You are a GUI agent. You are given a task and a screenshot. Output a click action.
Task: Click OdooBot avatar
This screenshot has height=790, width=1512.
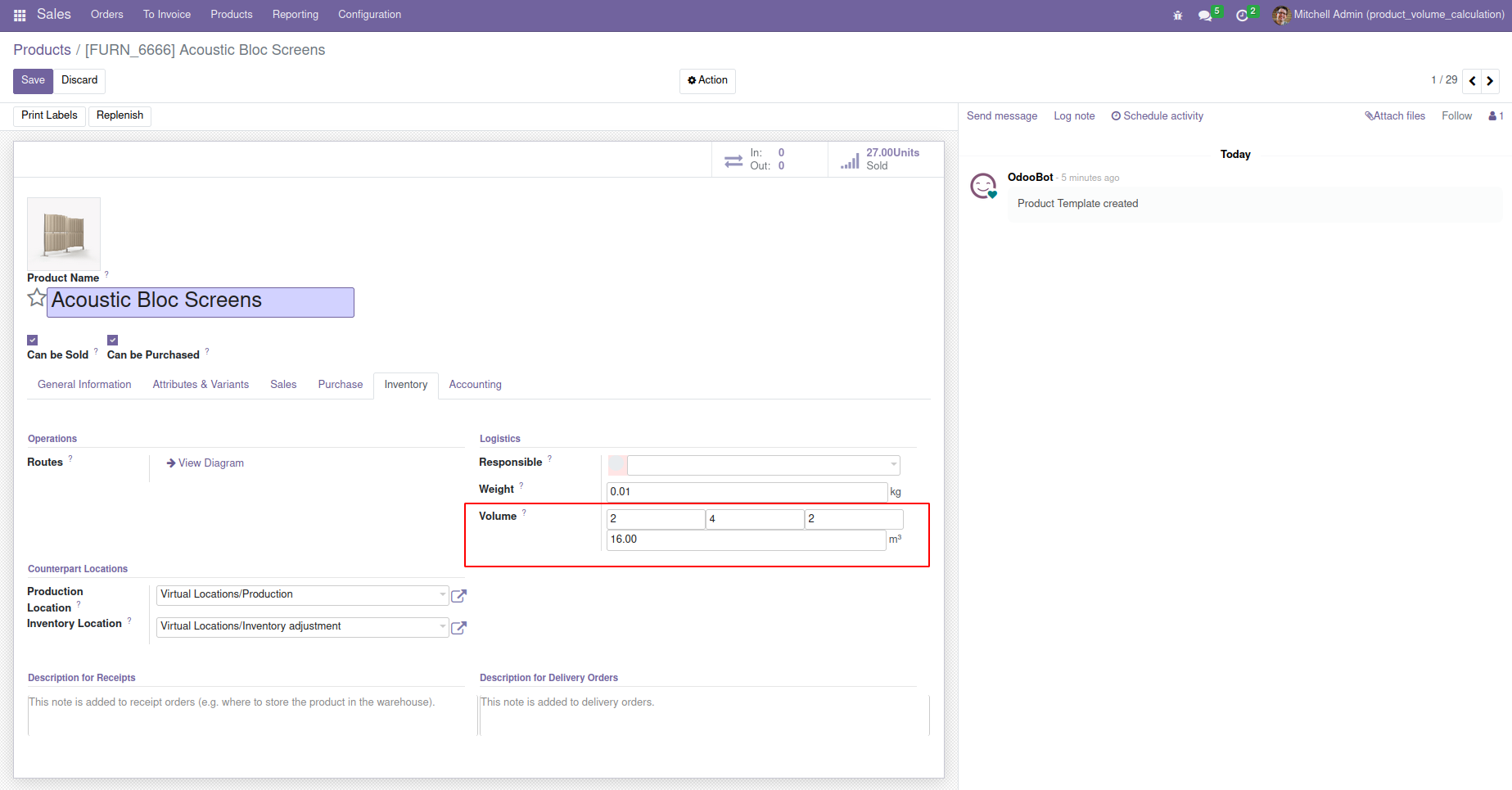click(983, 186)
